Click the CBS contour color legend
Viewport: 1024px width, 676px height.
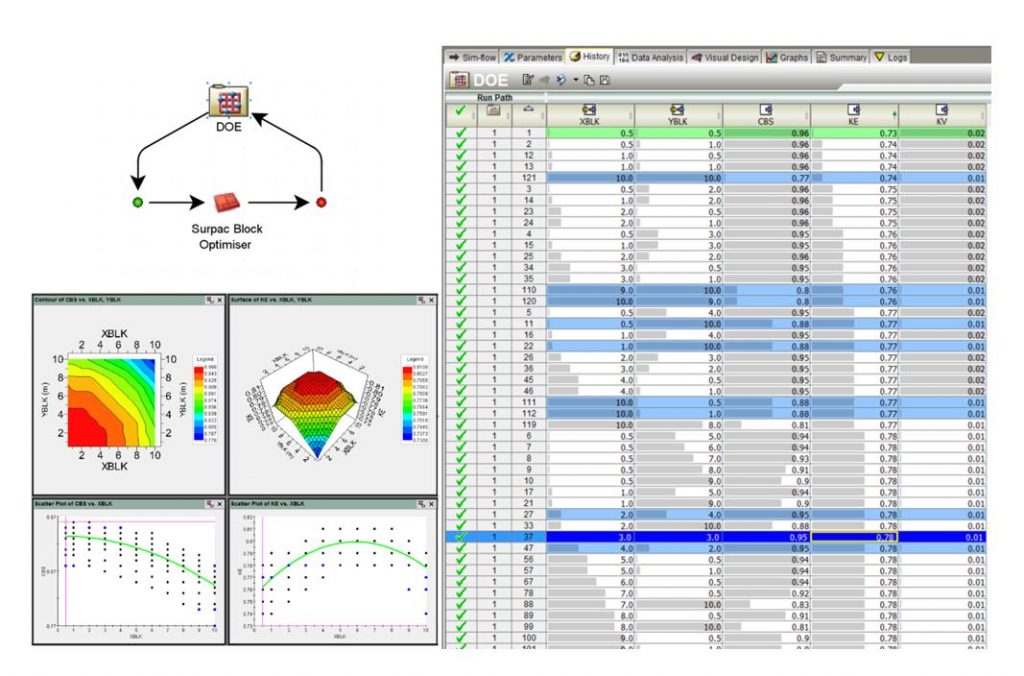[x=205, y=400]
